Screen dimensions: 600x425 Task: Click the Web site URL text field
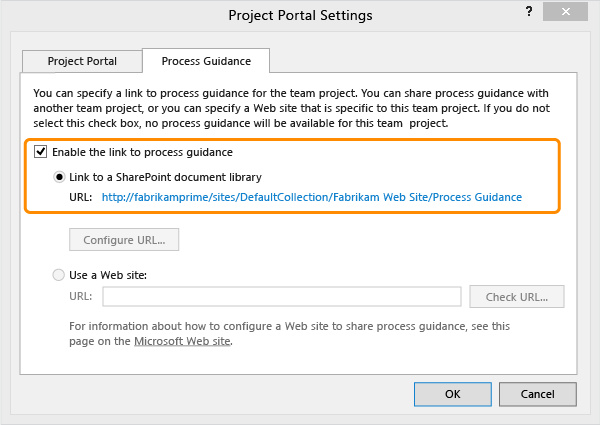pos(281,296)
